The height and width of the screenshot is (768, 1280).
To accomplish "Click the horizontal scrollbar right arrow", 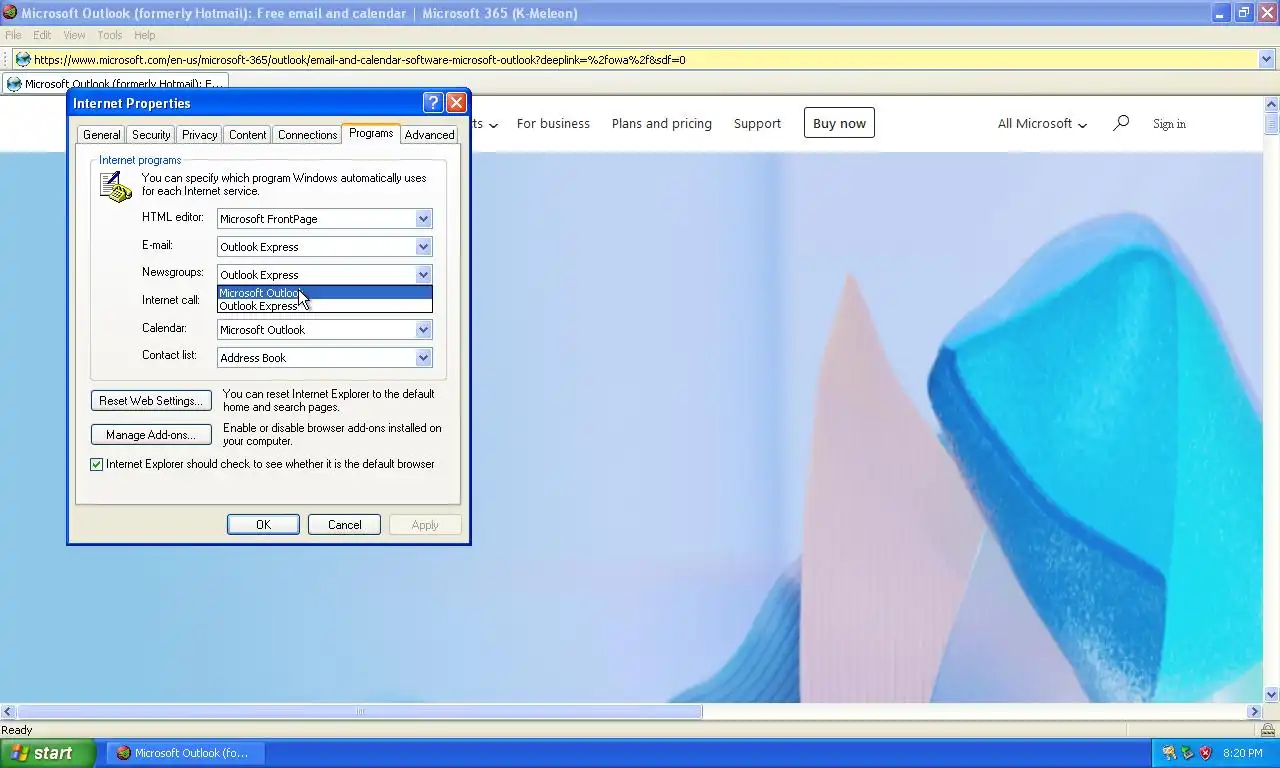I will pyautogui.click(x=1254, y=712).
